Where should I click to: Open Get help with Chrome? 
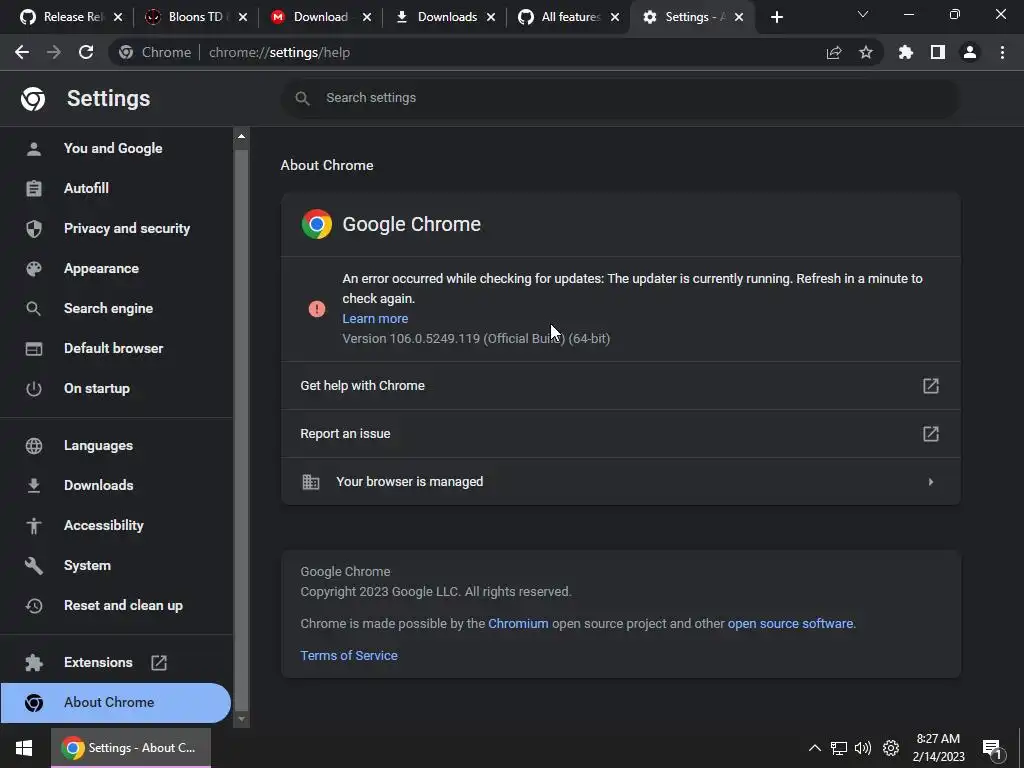tap(620, 386)
